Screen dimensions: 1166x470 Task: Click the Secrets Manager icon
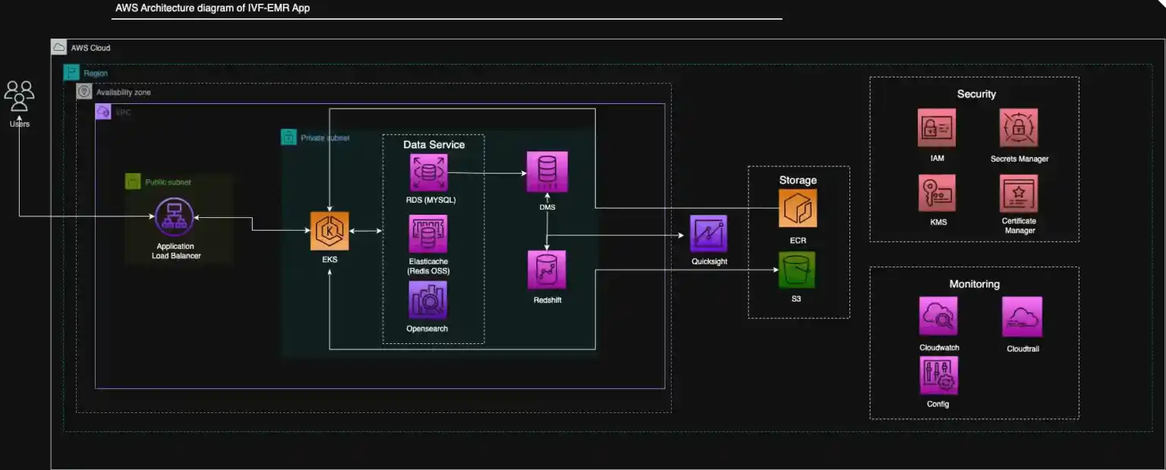pos(1019,128)
